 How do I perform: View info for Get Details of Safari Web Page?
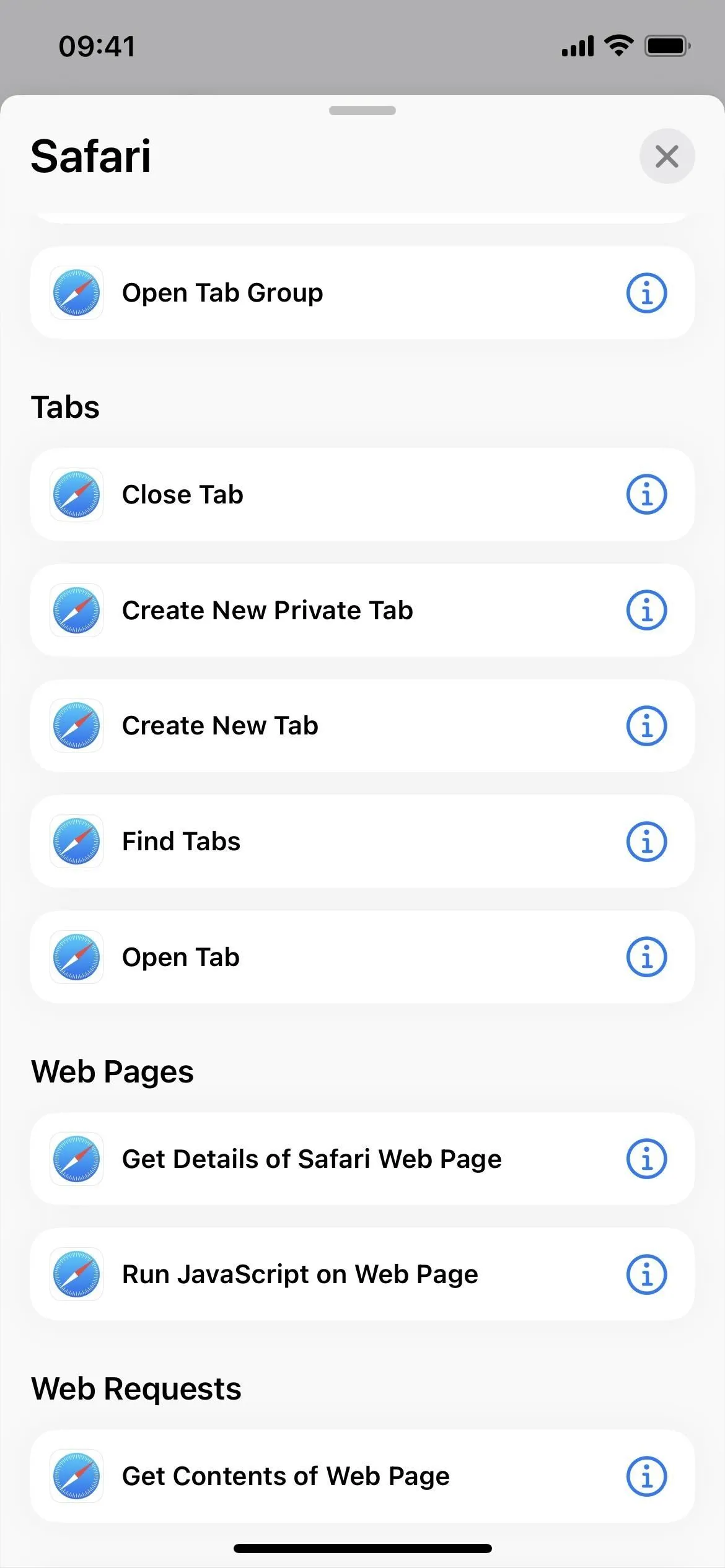click(x=646, y=1159)
